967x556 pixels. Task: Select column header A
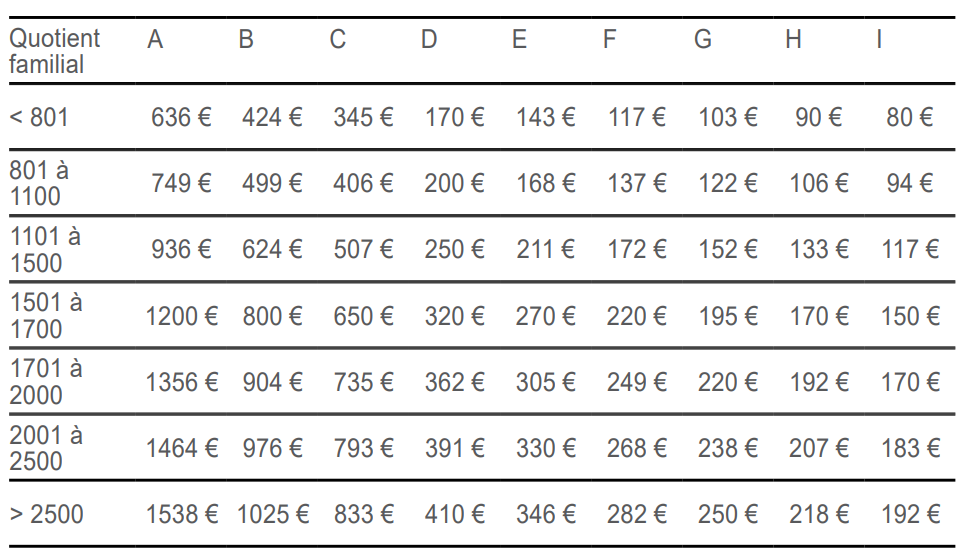155,39
